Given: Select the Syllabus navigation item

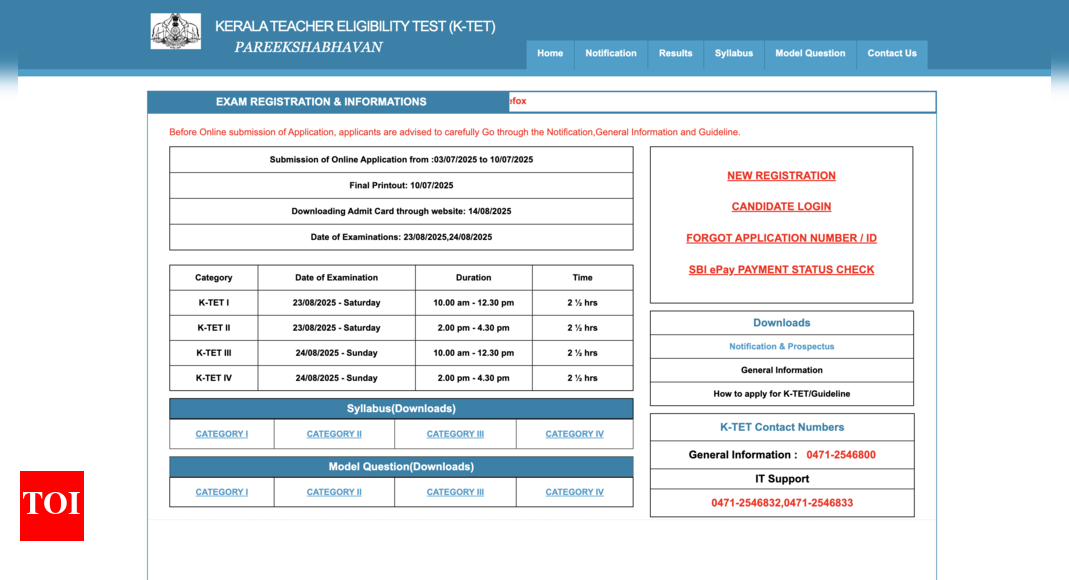Looking at the screenshot, I should pyautogui.click(x=734, y=54).
